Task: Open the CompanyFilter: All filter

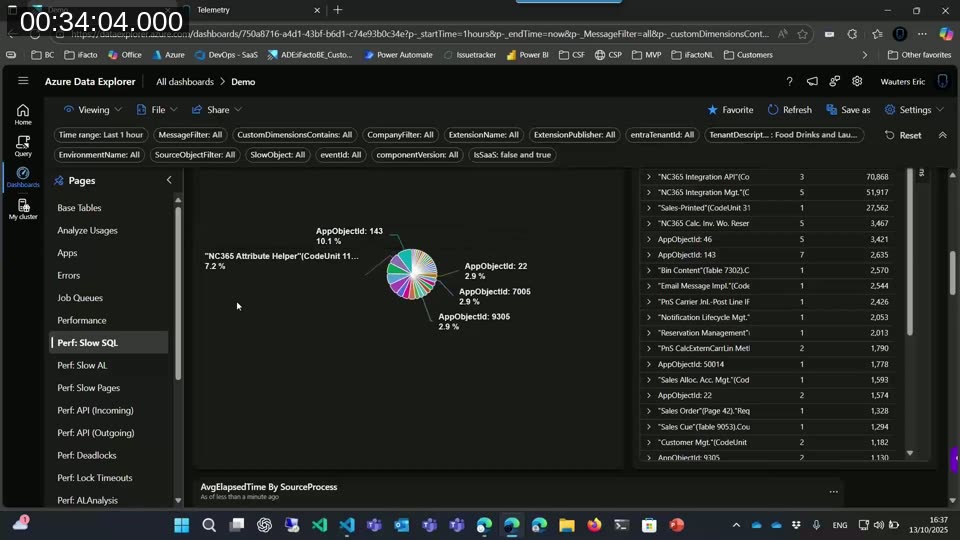Action: (x=400, y=135)
